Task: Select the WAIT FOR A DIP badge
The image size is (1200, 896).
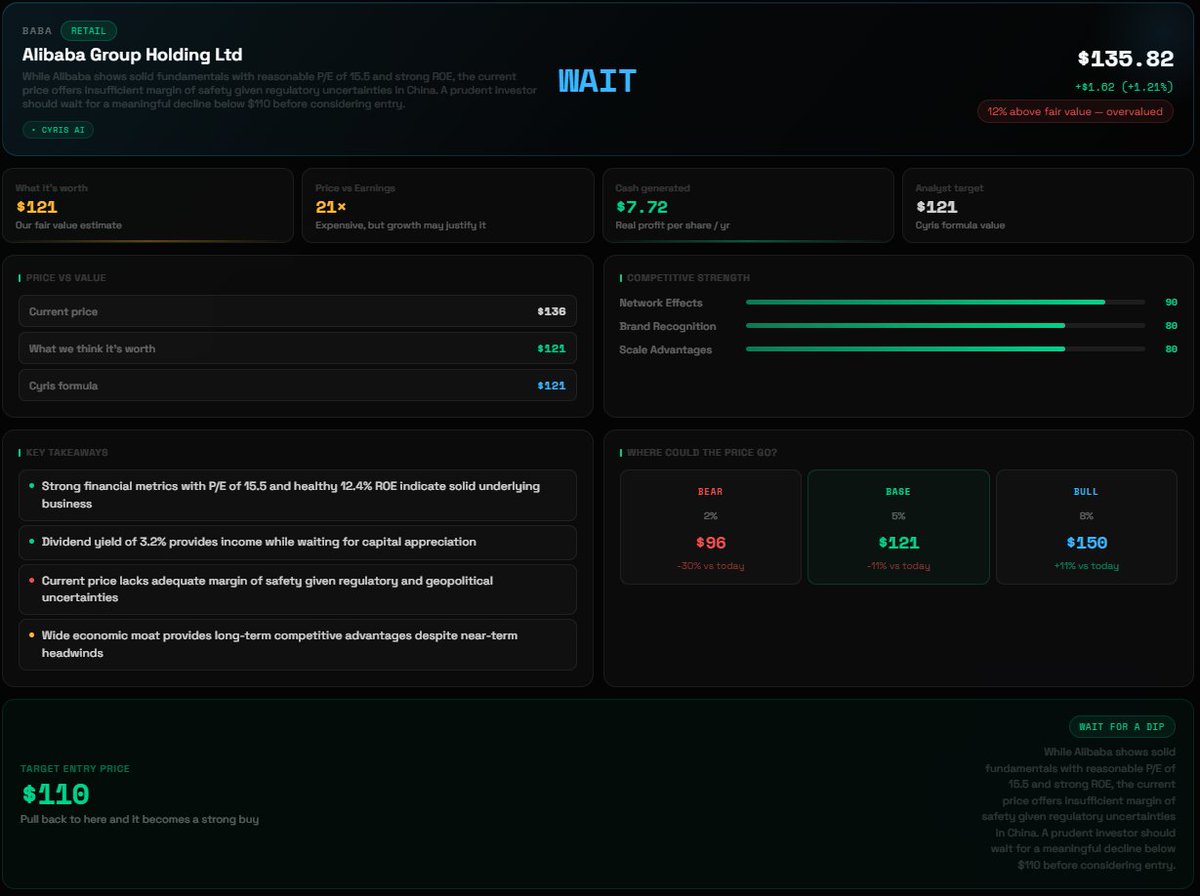Action: tap(1122, 727)
